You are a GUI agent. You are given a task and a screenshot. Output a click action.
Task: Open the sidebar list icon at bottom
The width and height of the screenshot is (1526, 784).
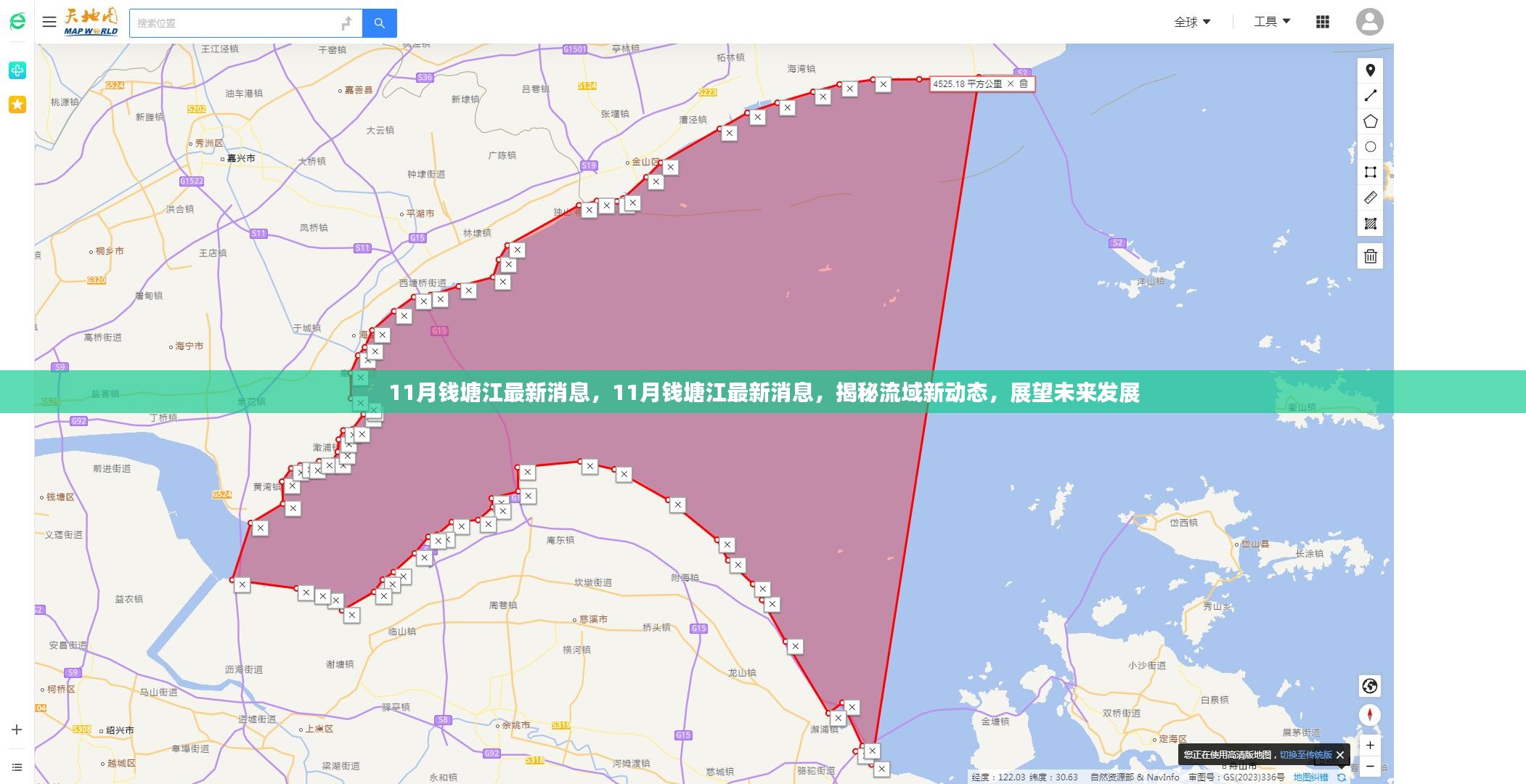[x=17, y=767]
